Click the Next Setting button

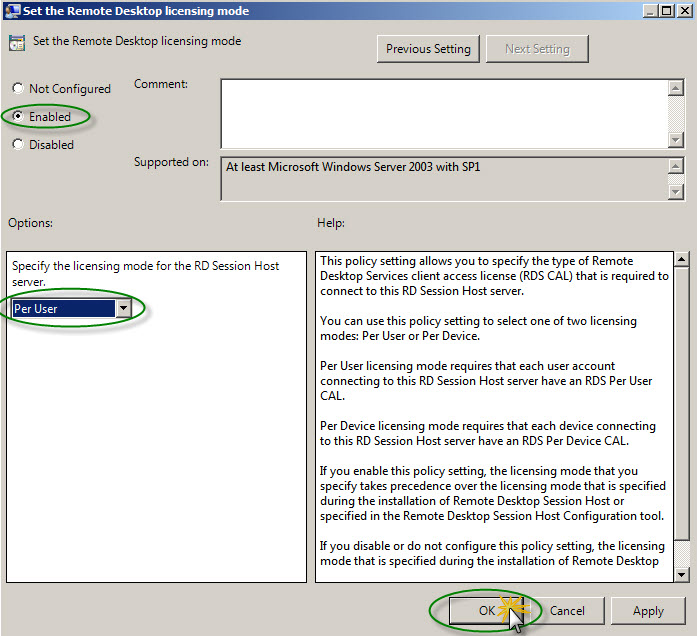click(x=537, y=49)
